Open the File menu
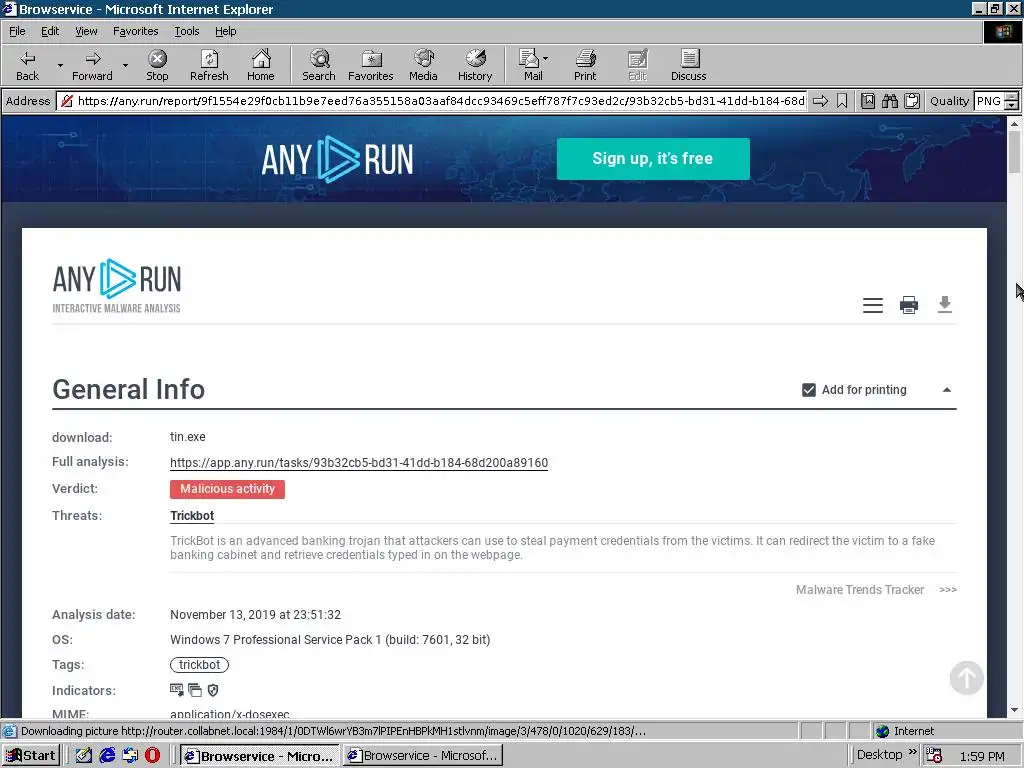 (x=17, y=31)
